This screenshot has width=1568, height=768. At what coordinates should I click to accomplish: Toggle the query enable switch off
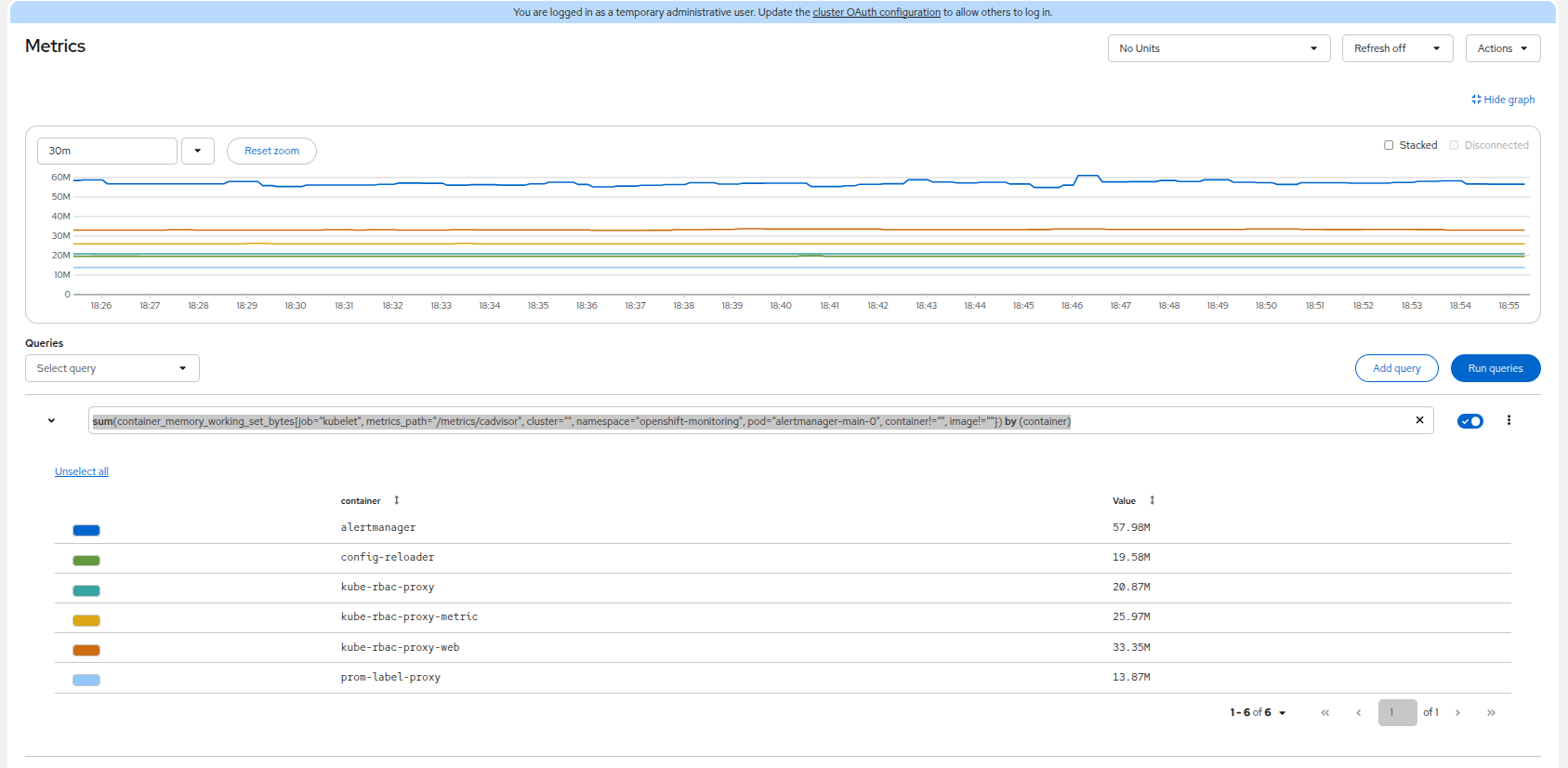click(x=1470, y=421)
